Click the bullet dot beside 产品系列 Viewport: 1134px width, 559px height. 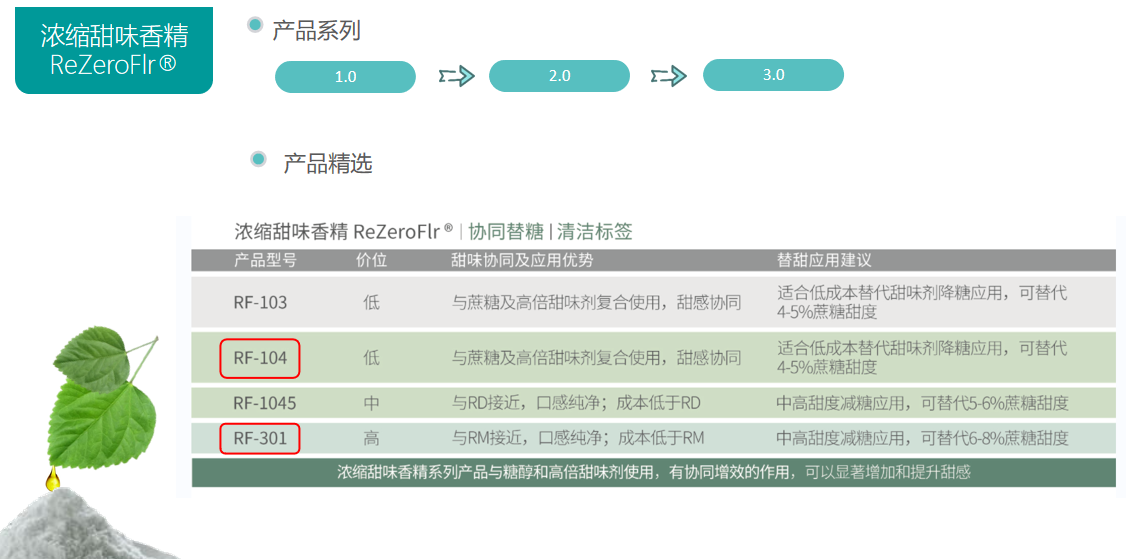click(255, 25)
